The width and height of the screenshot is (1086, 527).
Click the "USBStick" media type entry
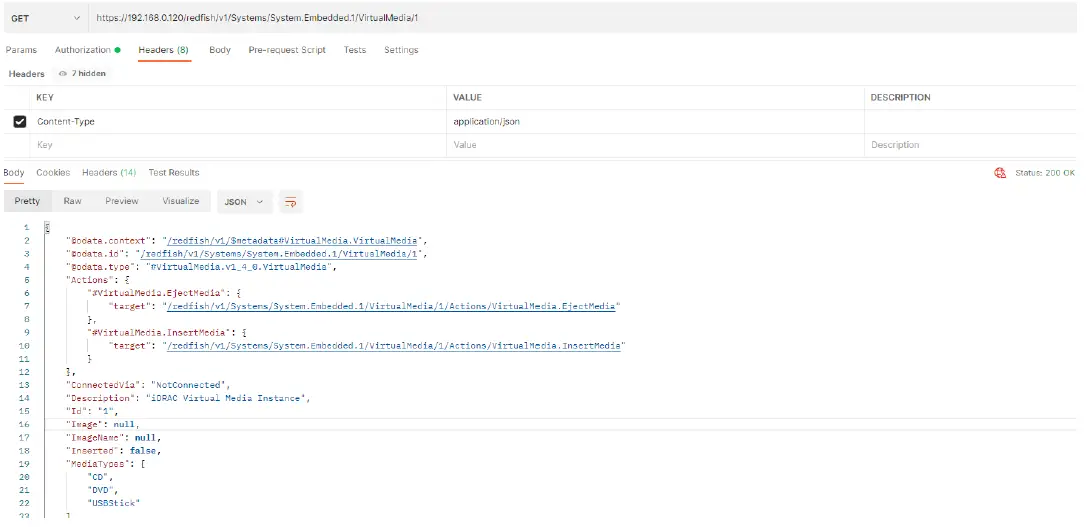114,503
